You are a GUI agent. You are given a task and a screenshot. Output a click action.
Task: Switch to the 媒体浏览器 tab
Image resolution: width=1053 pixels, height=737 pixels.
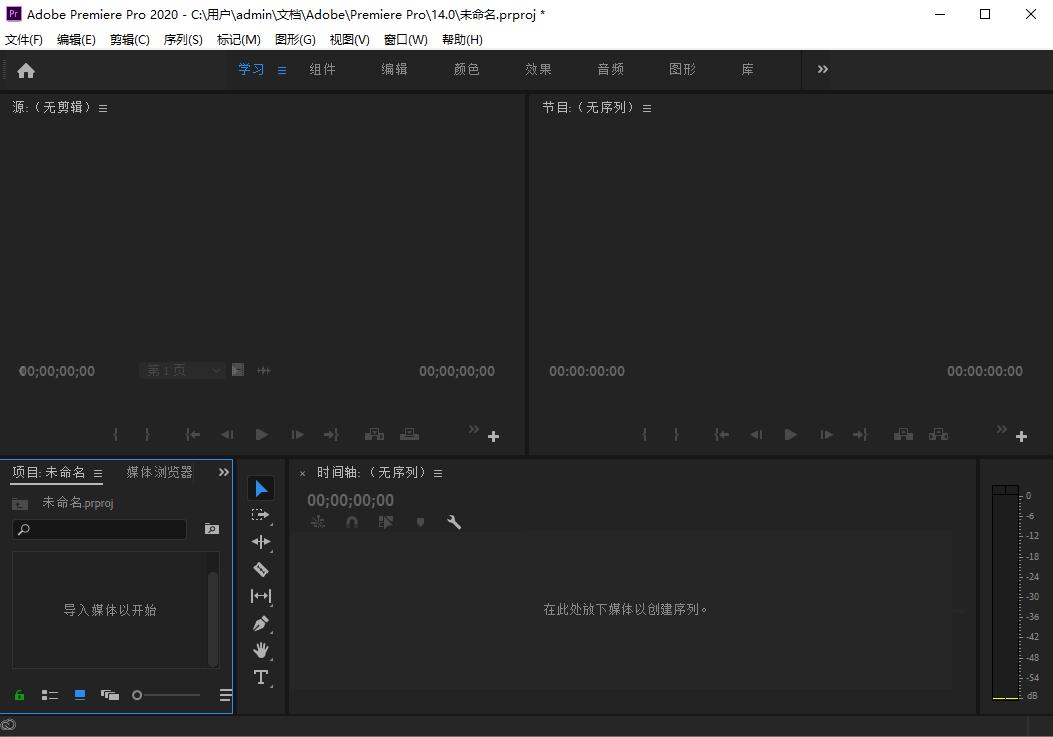pyautogui.click(x=159, y=472)
